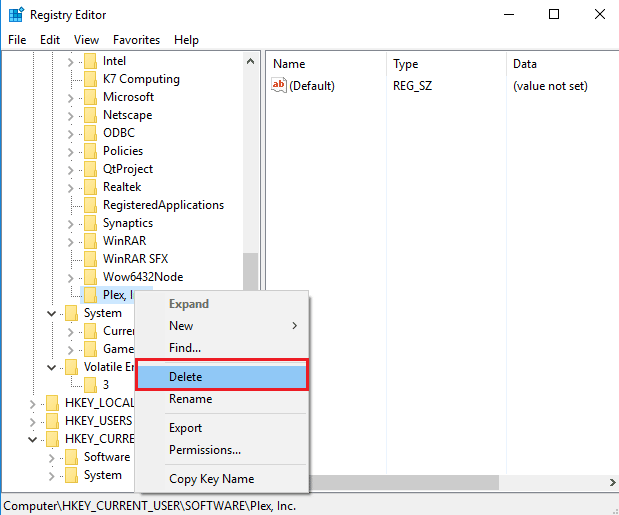Open Permissions... from the context menu
Screen dimensions: 619x515
222,450
